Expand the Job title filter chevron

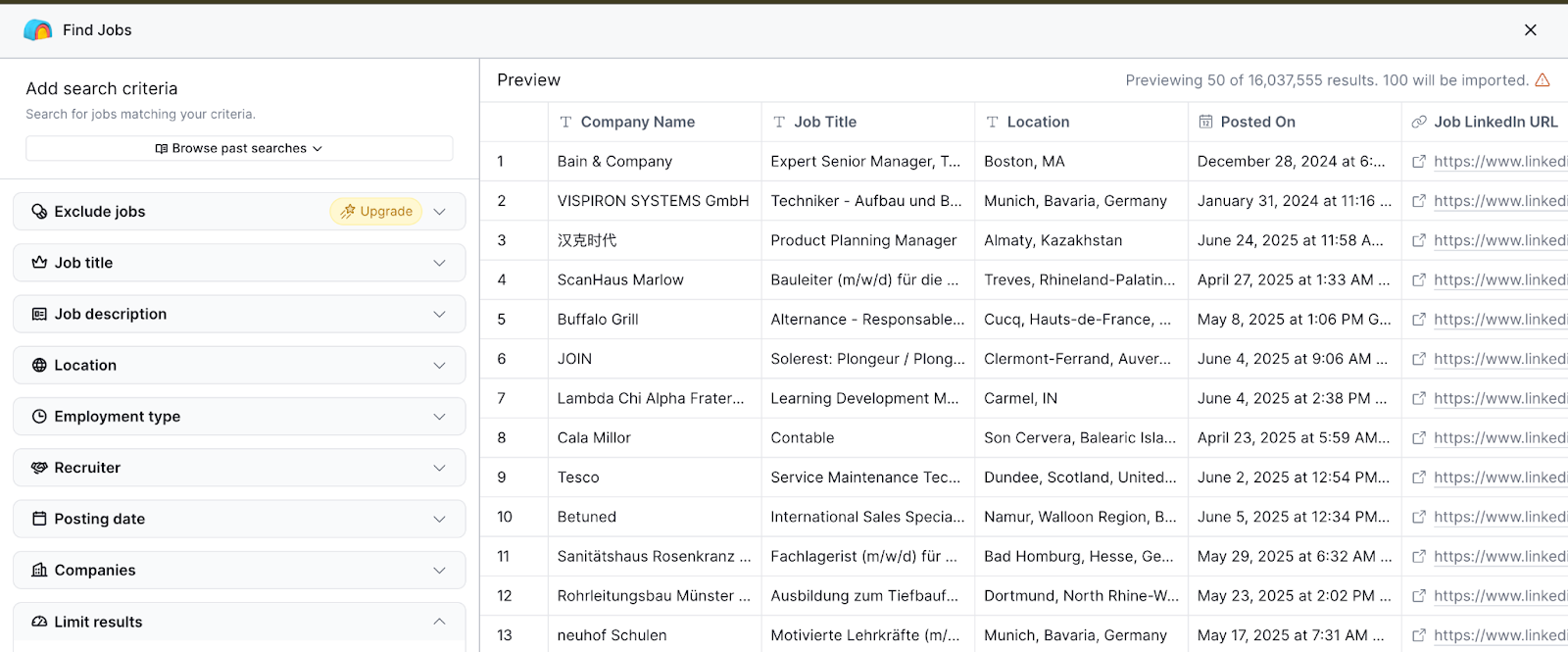pyautogui.click(x=439, y=263)
